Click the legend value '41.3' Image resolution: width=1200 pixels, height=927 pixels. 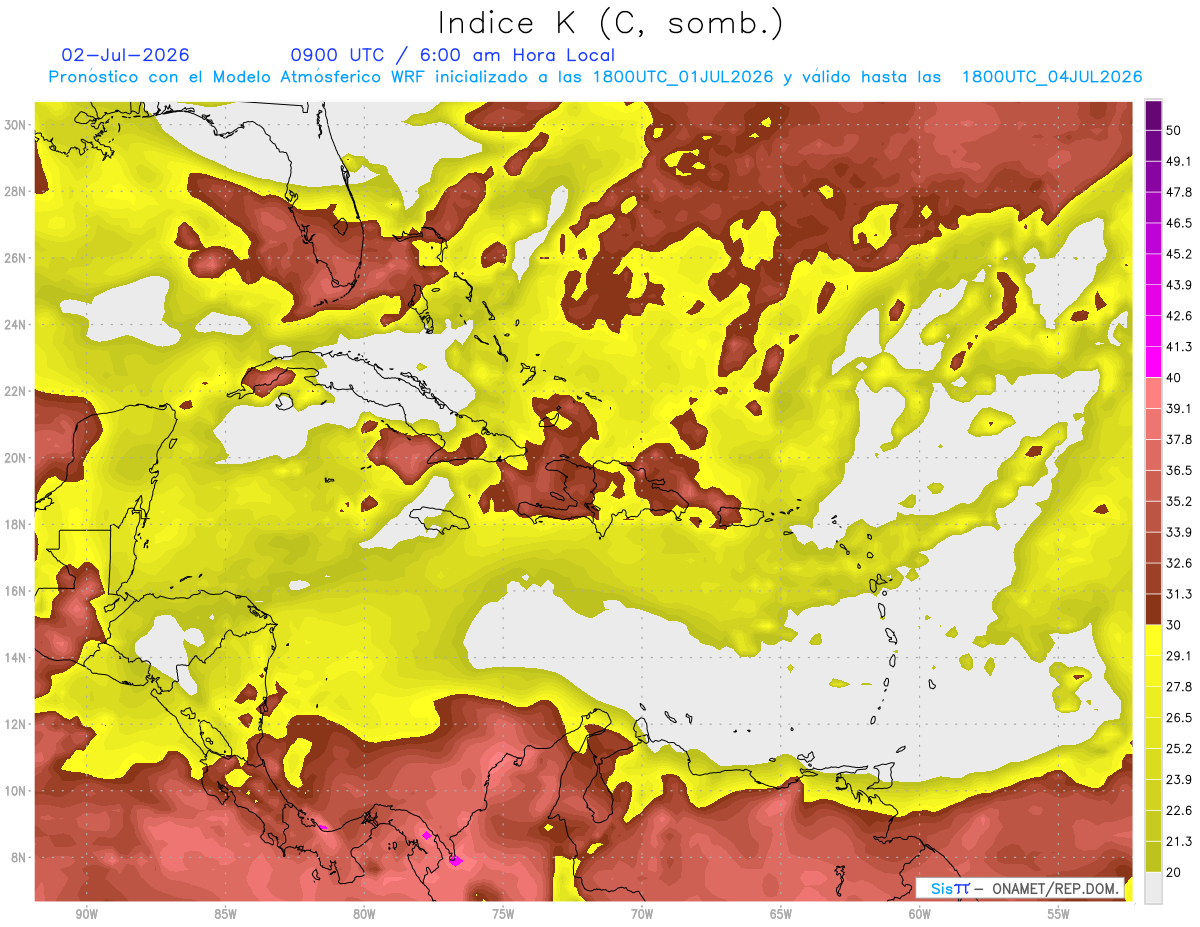(1178, 347)
